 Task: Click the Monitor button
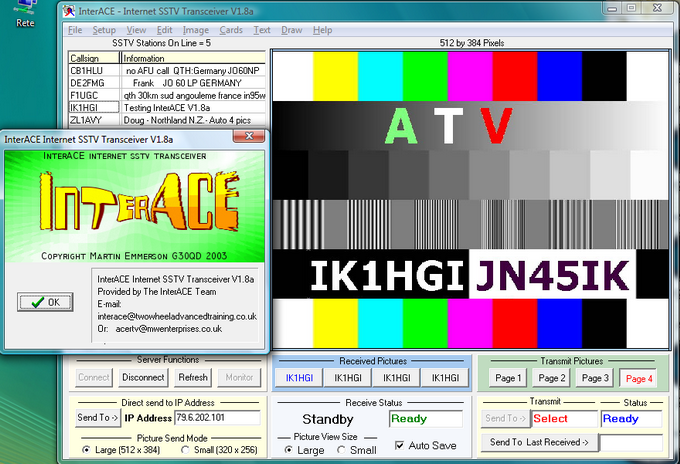point(239,377)
